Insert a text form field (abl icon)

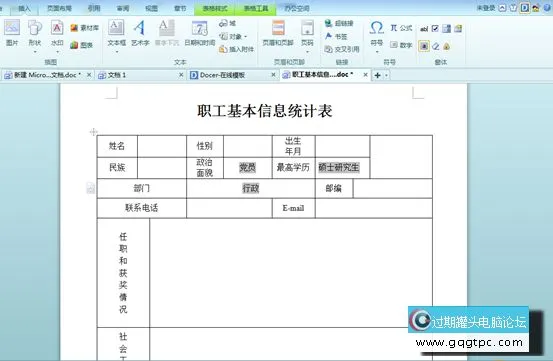coord(424,29)
